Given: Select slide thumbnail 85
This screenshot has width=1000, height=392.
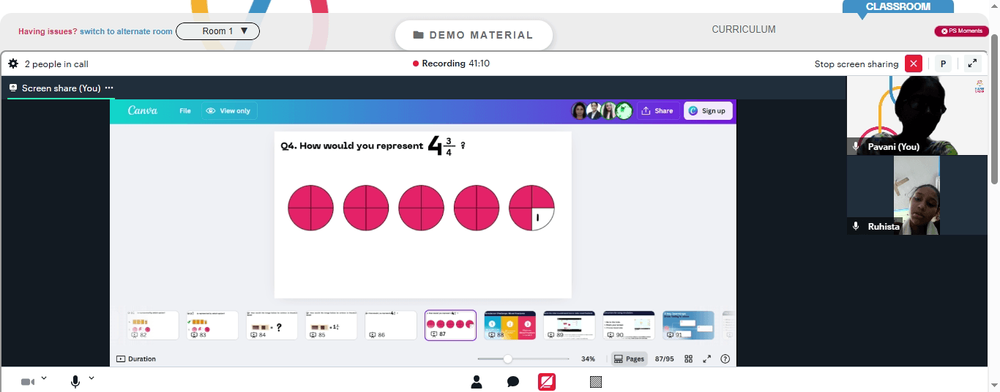Looking at the screenshot, I should click(x=331, y=325).
